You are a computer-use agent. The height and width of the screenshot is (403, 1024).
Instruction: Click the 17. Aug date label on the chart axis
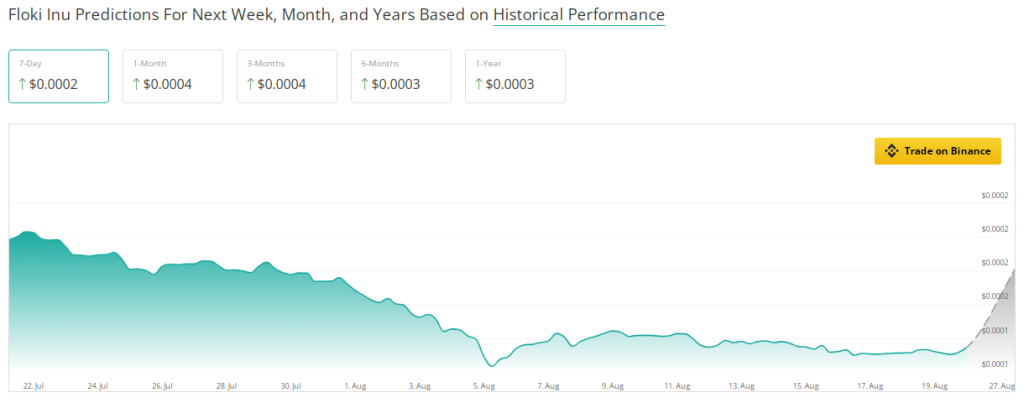[x=870, y=386]
